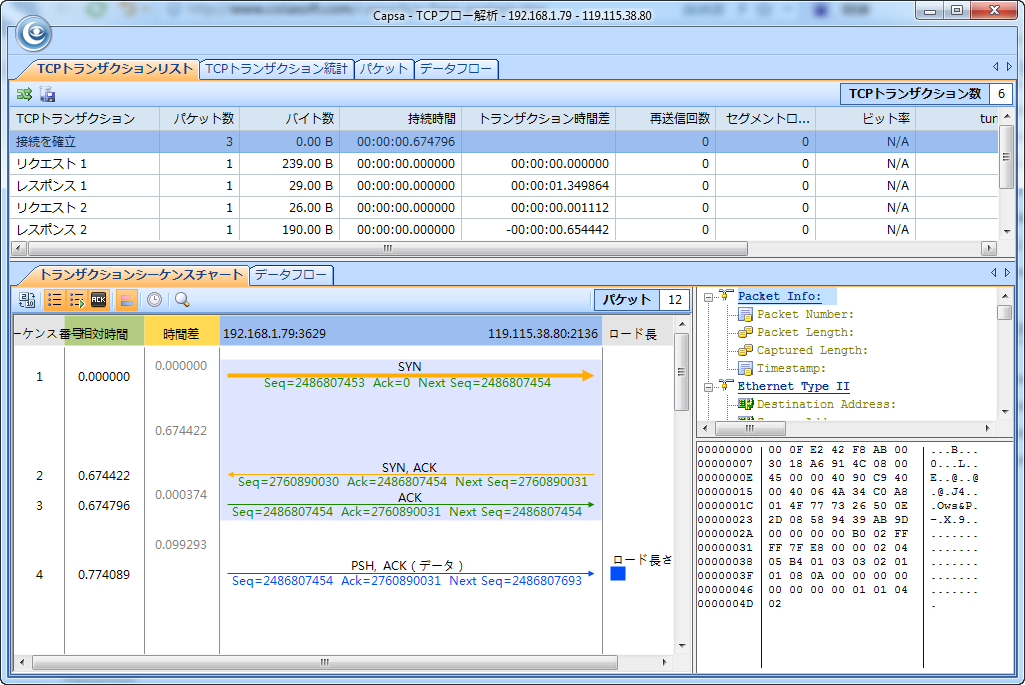
Task: Click the magnifier search icon in chart toolbar
Action: [x=182, y=299]
